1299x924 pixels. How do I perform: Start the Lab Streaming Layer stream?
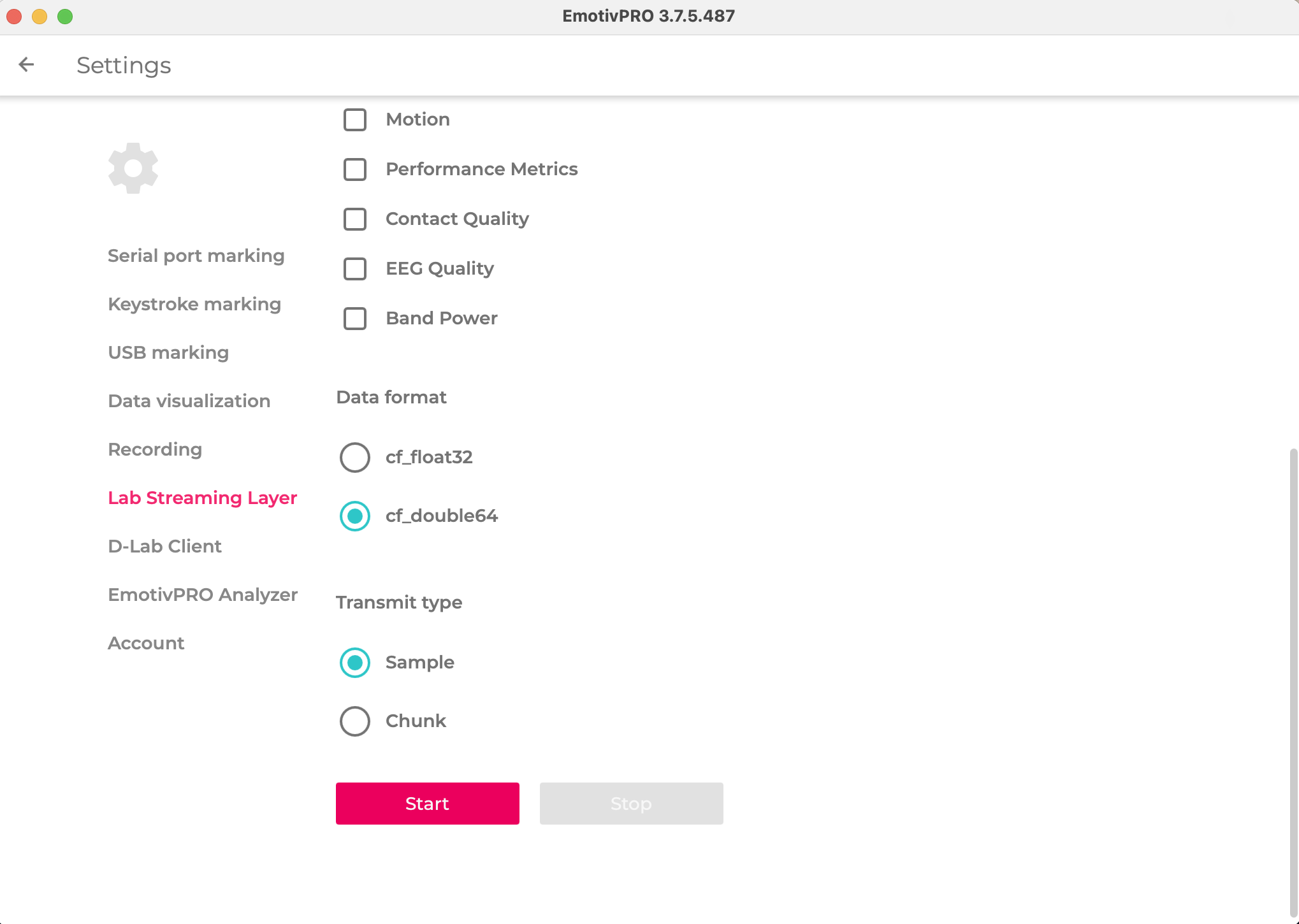coord(427,804)
